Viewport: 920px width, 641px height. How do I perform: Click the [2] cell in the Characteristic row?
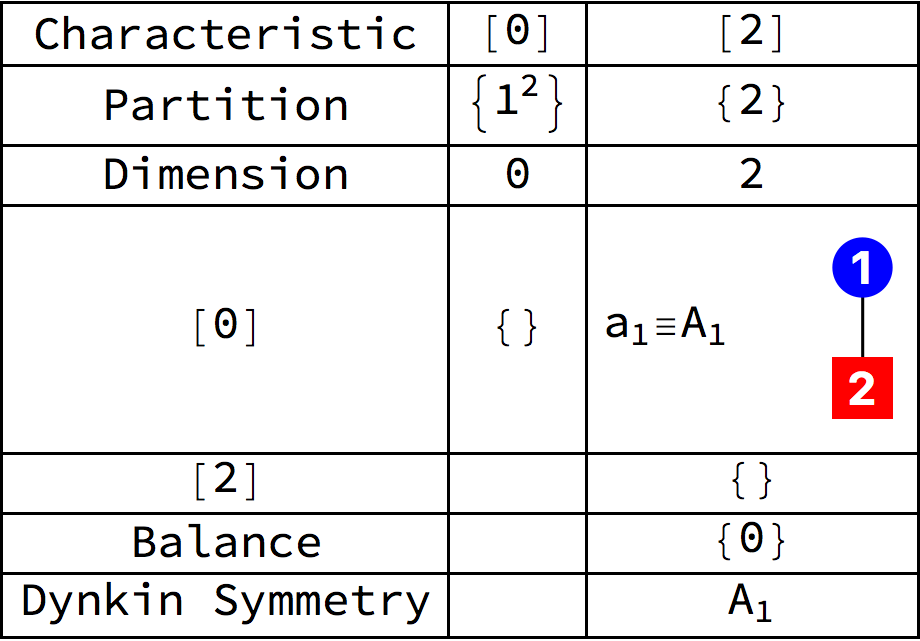coord(751,34)
